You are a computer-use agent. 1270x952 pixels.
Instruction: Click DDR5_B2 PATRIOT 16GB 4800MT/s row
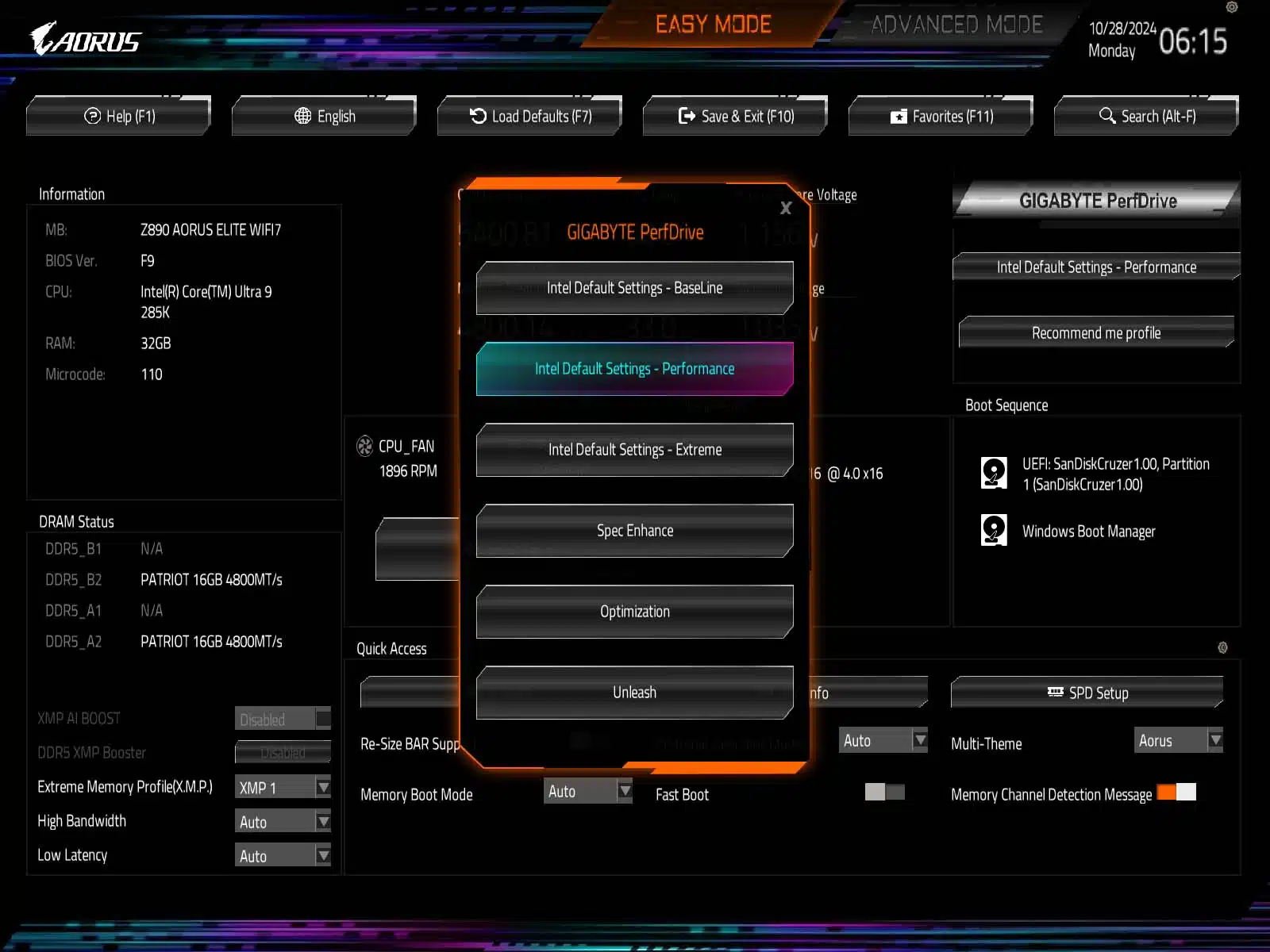click(x=164, y=580)
